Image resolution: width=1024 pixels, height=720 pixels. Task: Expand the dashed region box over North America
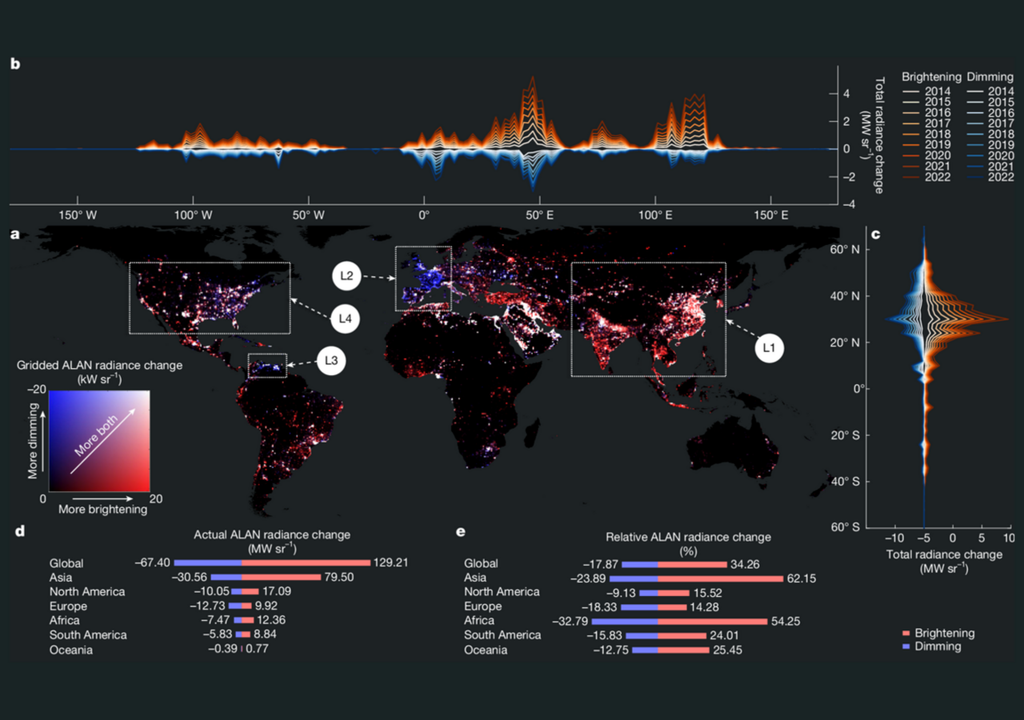click(x=210, y=297)
